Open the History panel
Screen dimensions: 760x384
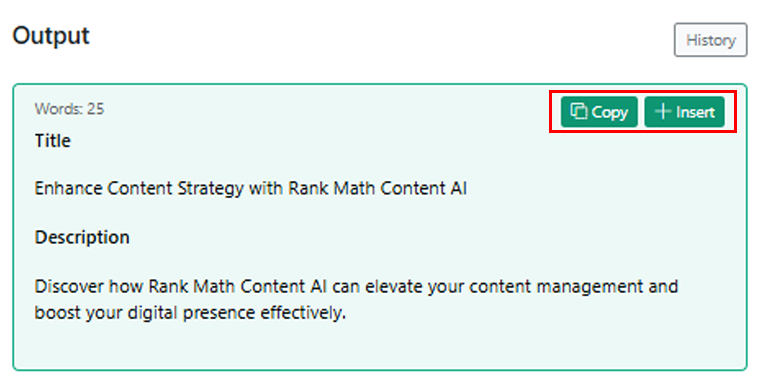click(x=711, y=40)
